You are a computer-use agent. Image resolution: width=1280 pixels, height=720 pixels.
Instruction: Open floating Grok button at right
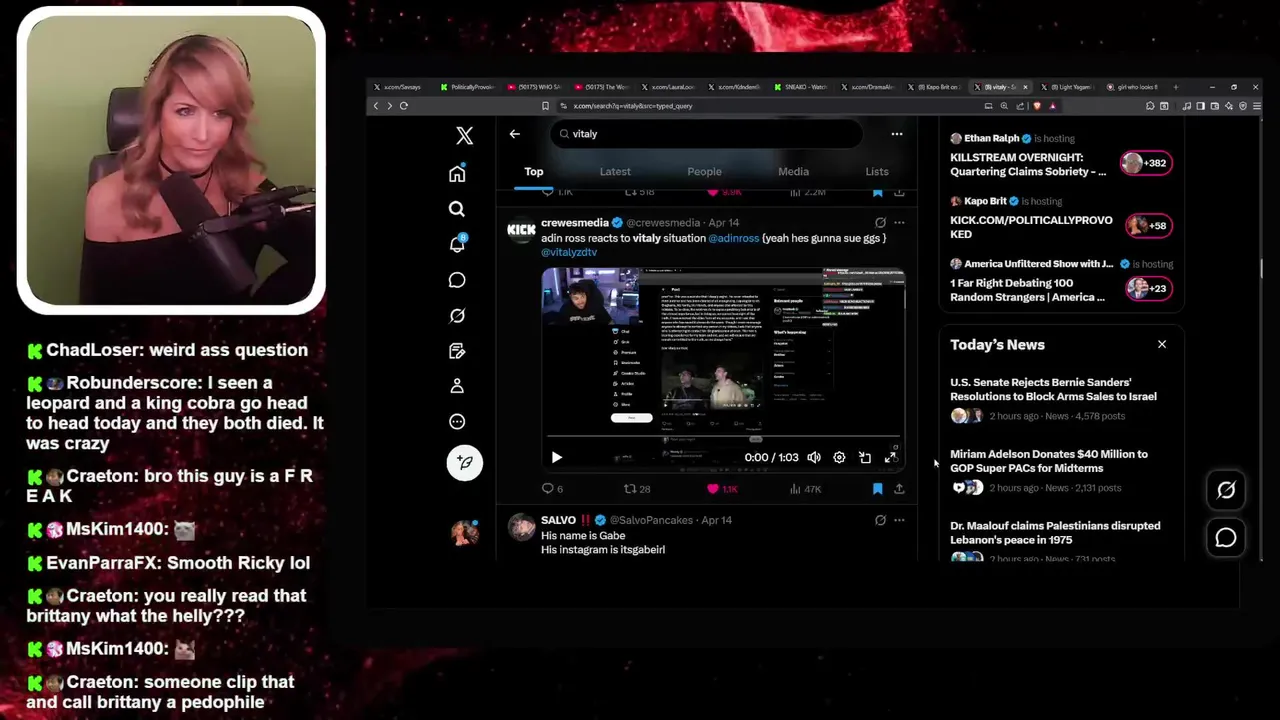pyautogui.click(x=1226, y=490)
